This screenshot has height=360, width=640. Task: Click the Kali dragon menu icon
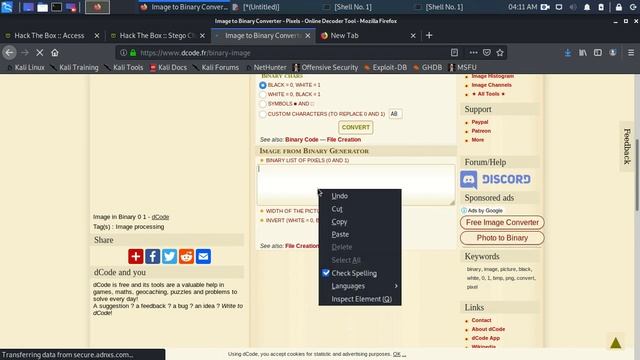(x=7, y=7)
